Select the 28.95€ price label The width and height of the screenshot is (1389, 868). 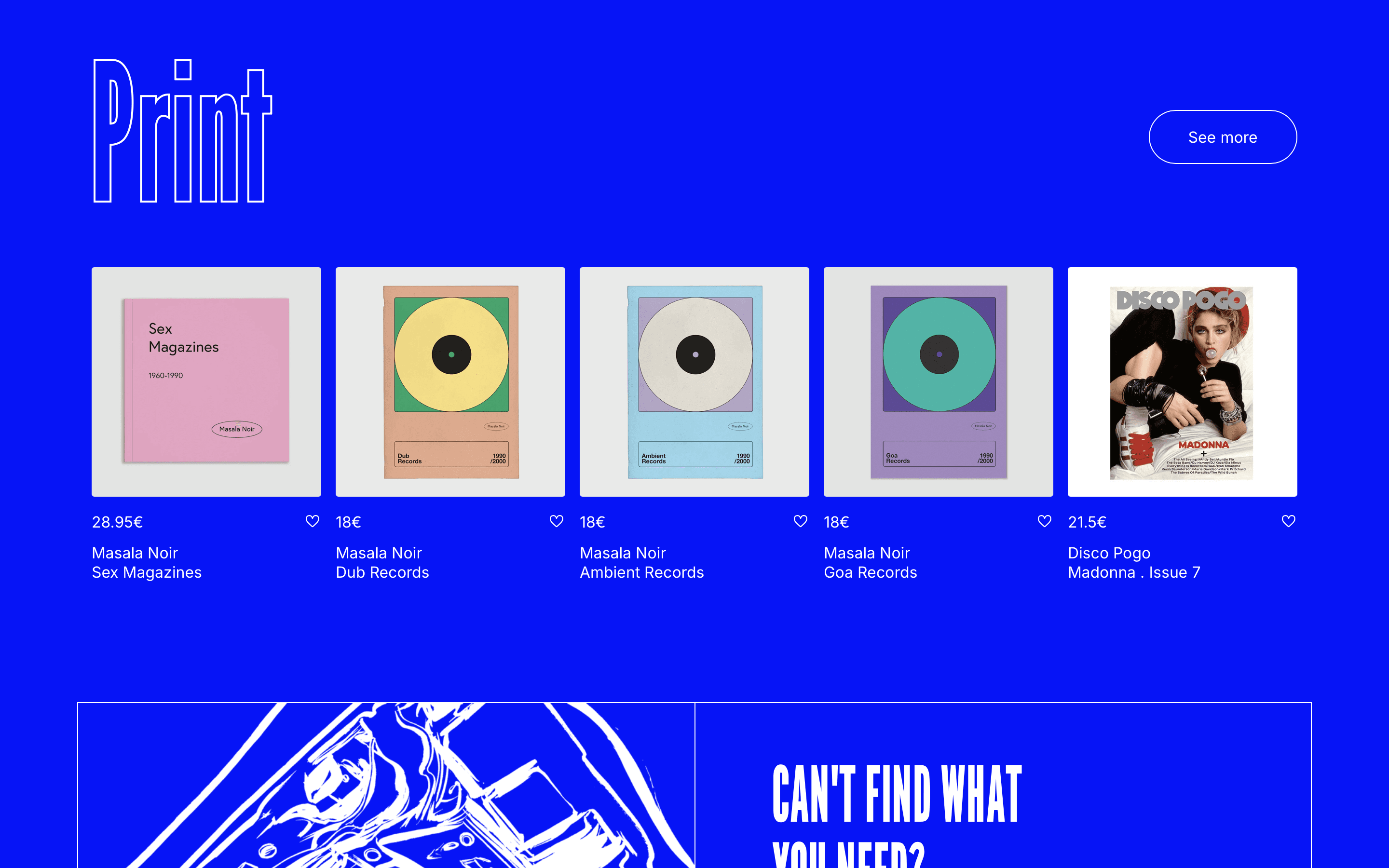click(x=118, y=522)
